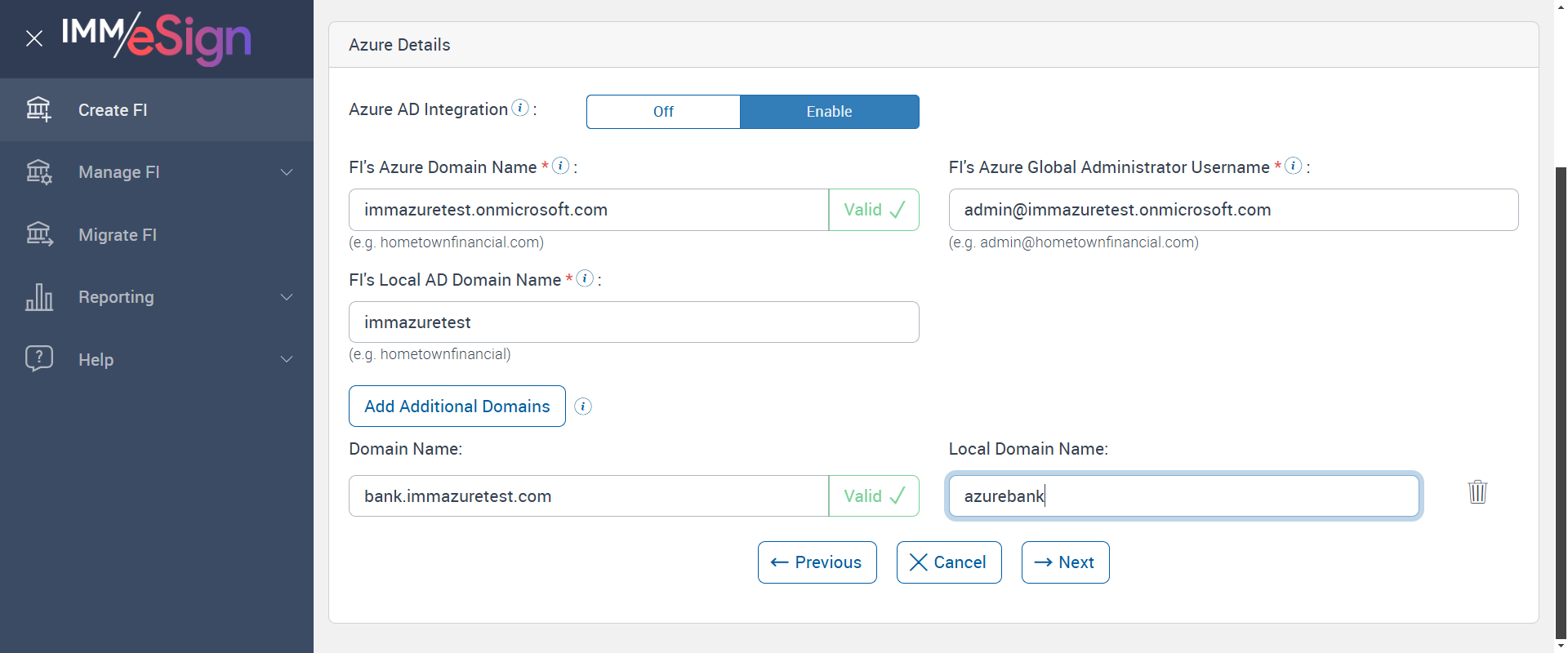
Task: Open Create FI in the sidebar
Action: tap(113, 110)
